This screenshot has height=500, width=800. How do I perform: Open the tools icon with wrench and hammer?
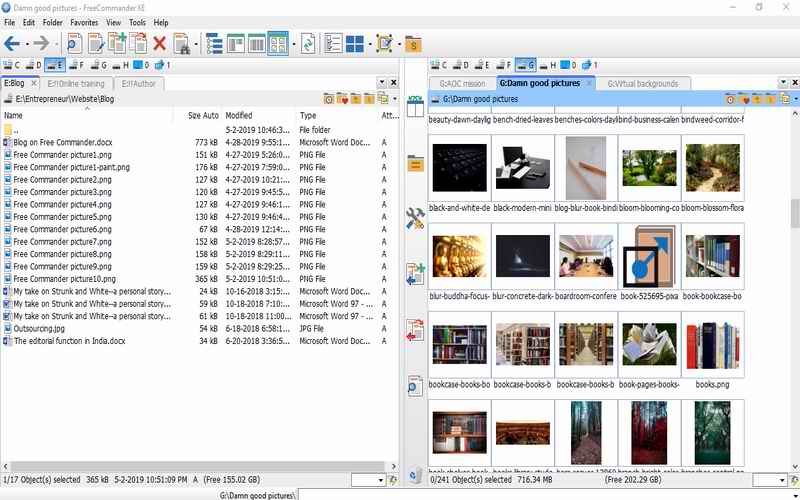(x=415, y=219)
